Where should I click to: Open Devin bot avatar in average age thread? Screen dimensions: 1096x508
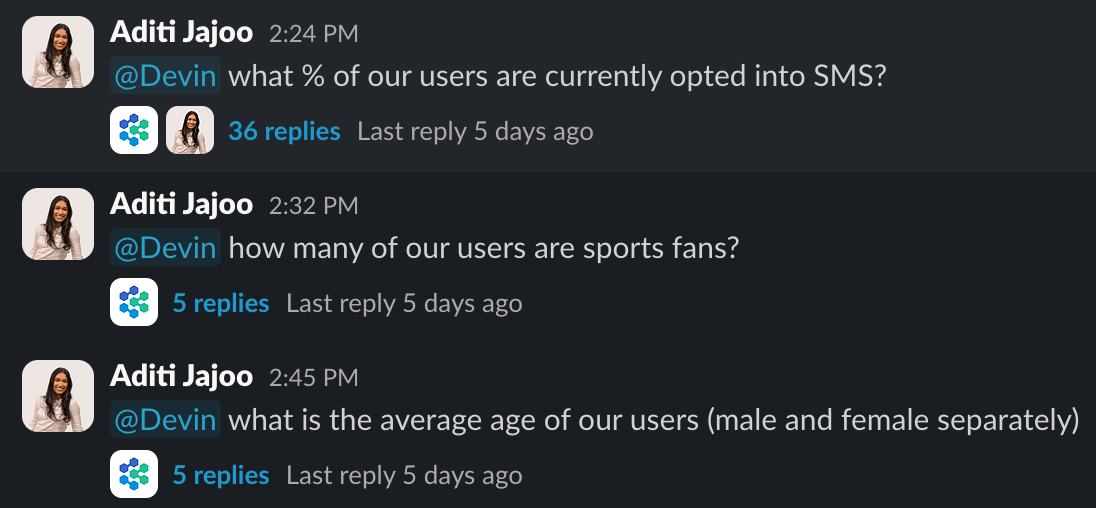[x=134, y=474]
